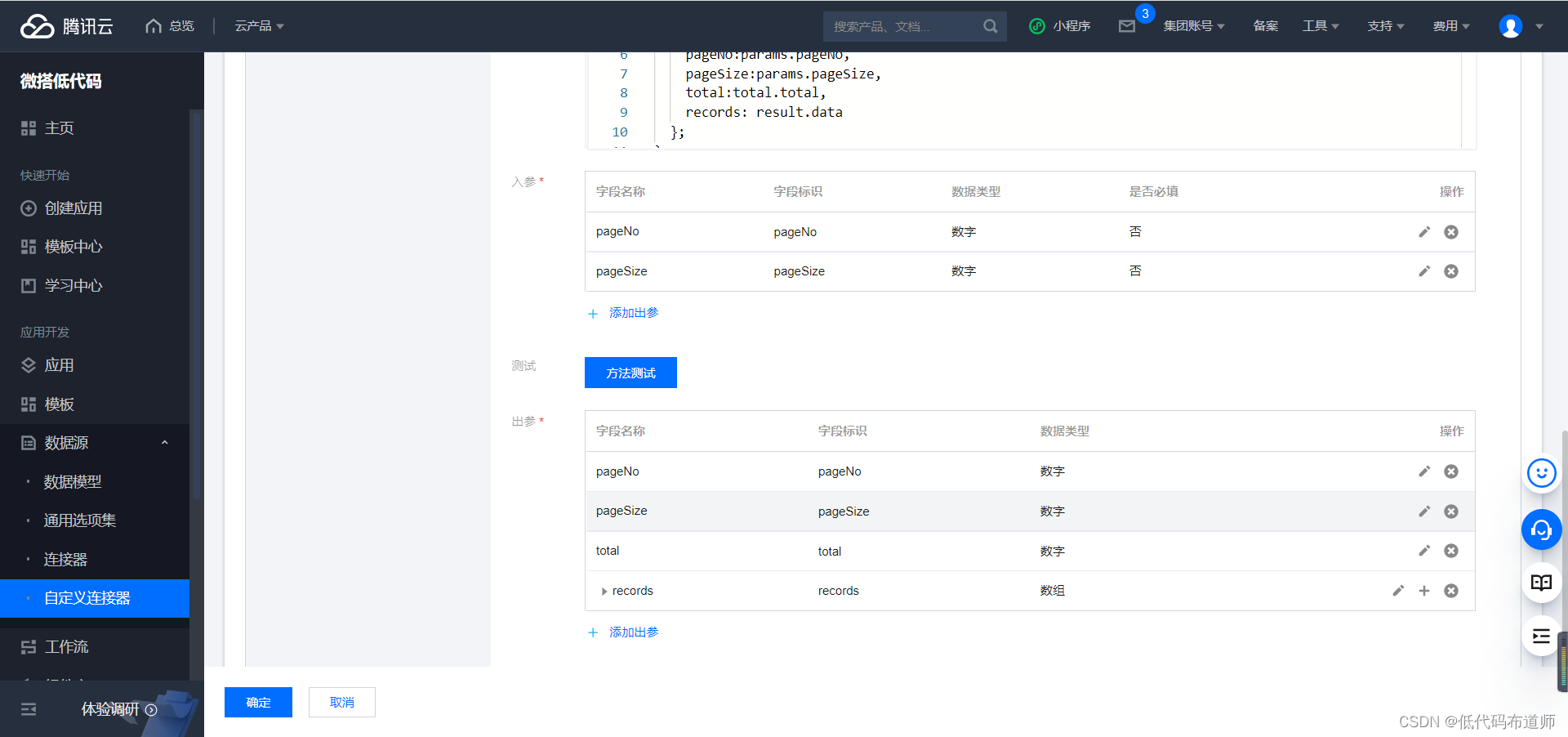Delete the total output parameter row
This screenshot has width=1568, height=737.
click(1451, 551)
